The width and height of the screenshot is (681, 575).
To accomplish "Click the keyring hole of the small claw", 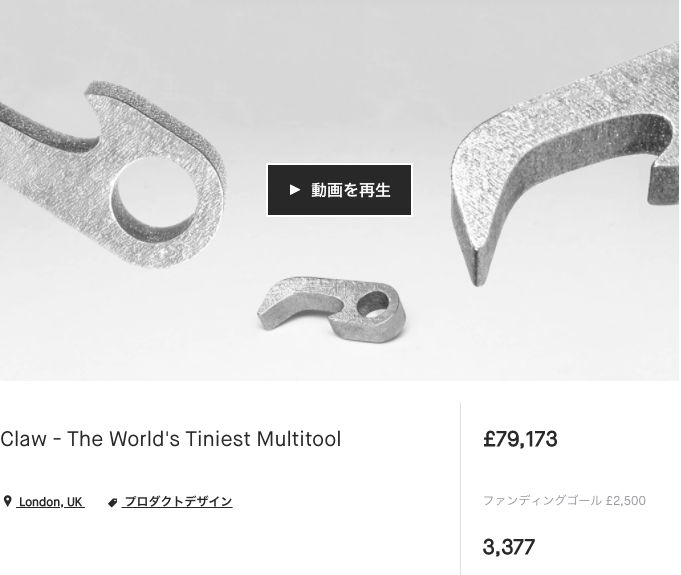I will pos(373,303).
